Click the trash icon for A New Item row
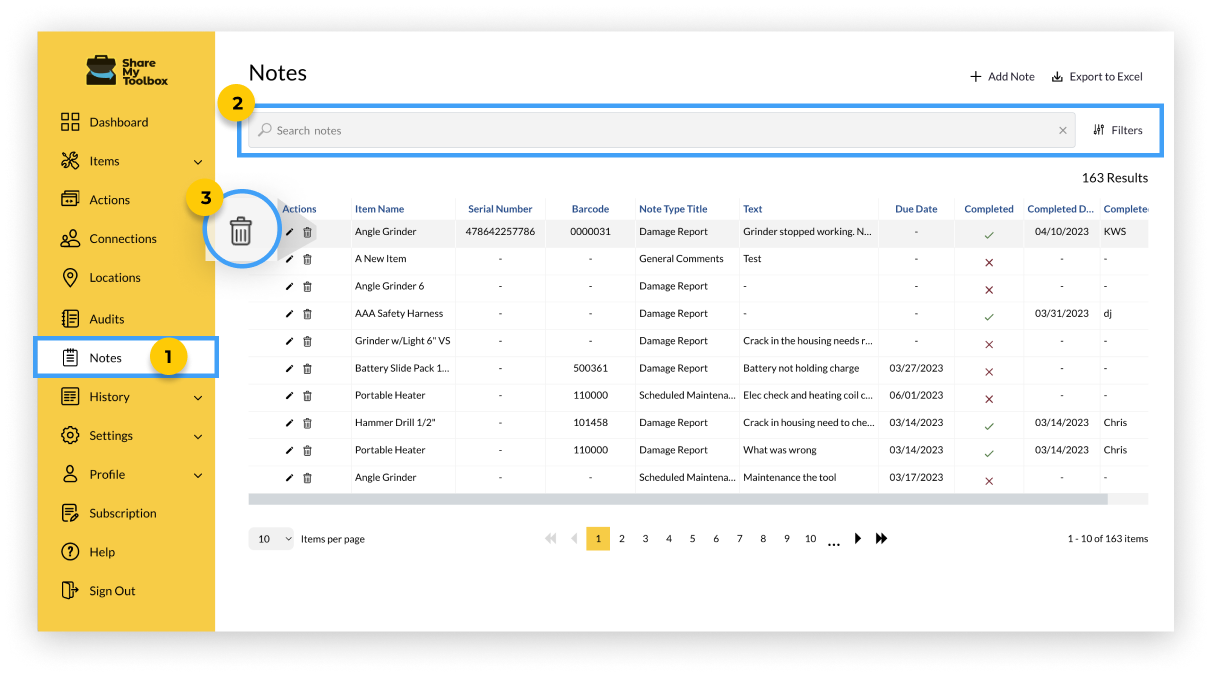This screenshot has width=1212, height=675. coord(307,259)
